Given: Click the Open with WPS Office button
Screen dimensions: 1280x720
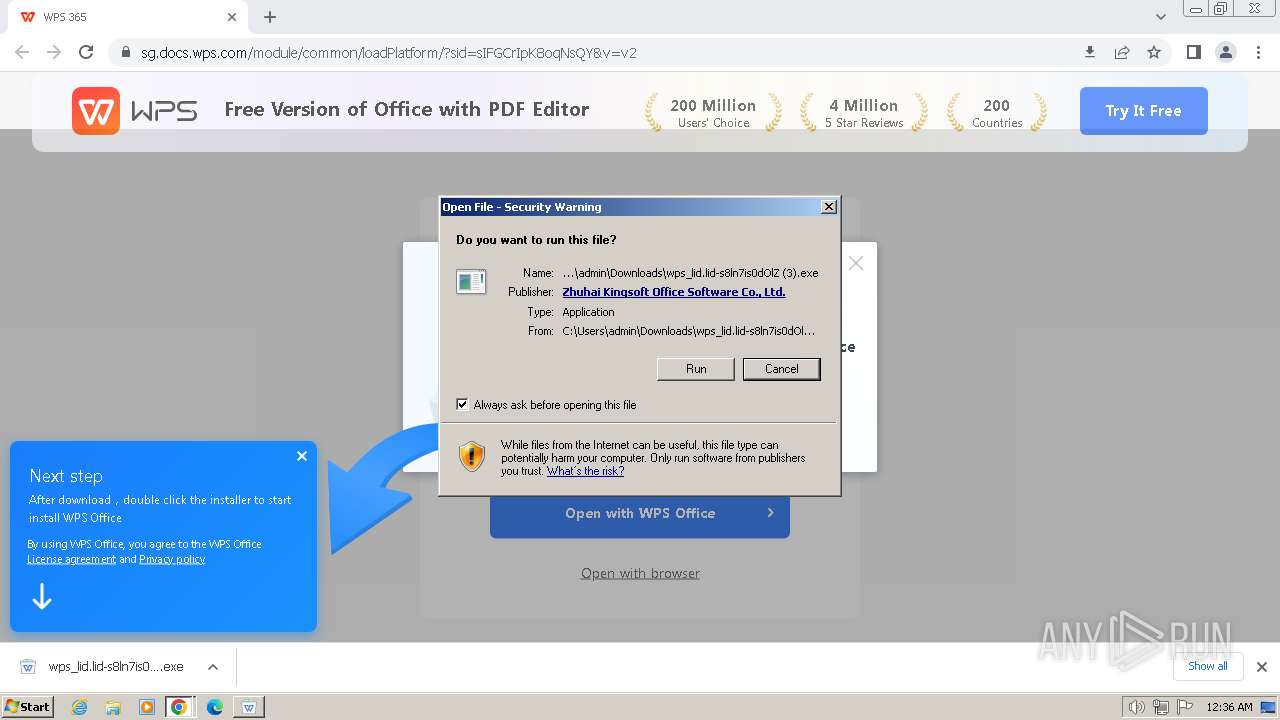Looking at the screenshot, I should click(640, 513).
